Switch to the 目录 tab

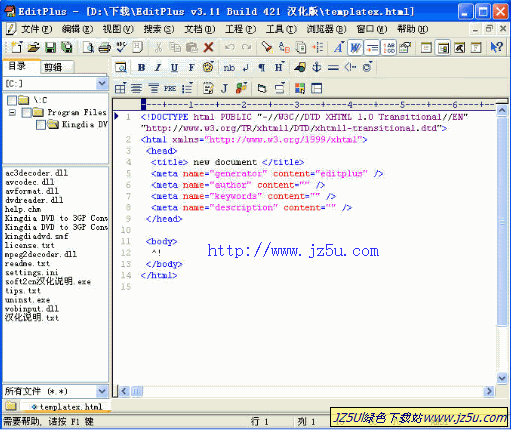tap(21, 66)
